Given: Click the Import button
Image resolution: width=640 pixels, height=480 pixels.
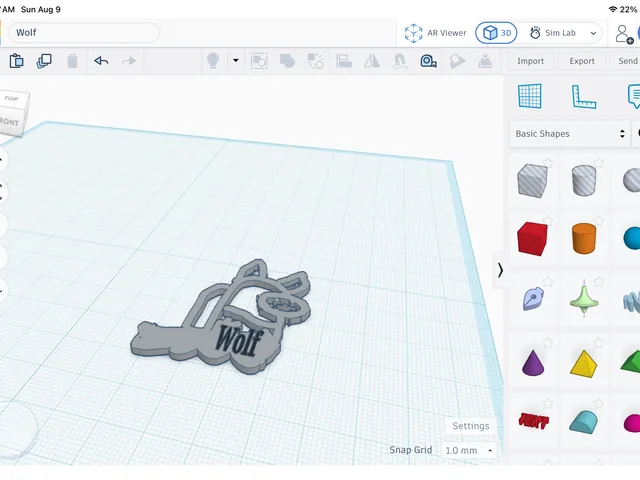Looking at the screenshot, I should tap(530, 61).
